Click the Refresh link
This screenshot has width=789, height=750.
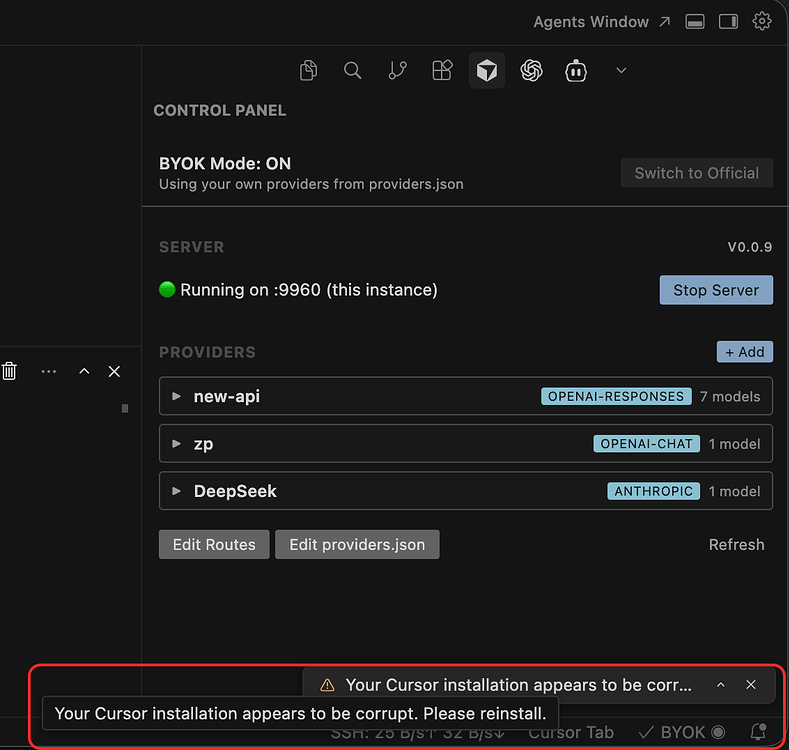(x=736, y=545)
